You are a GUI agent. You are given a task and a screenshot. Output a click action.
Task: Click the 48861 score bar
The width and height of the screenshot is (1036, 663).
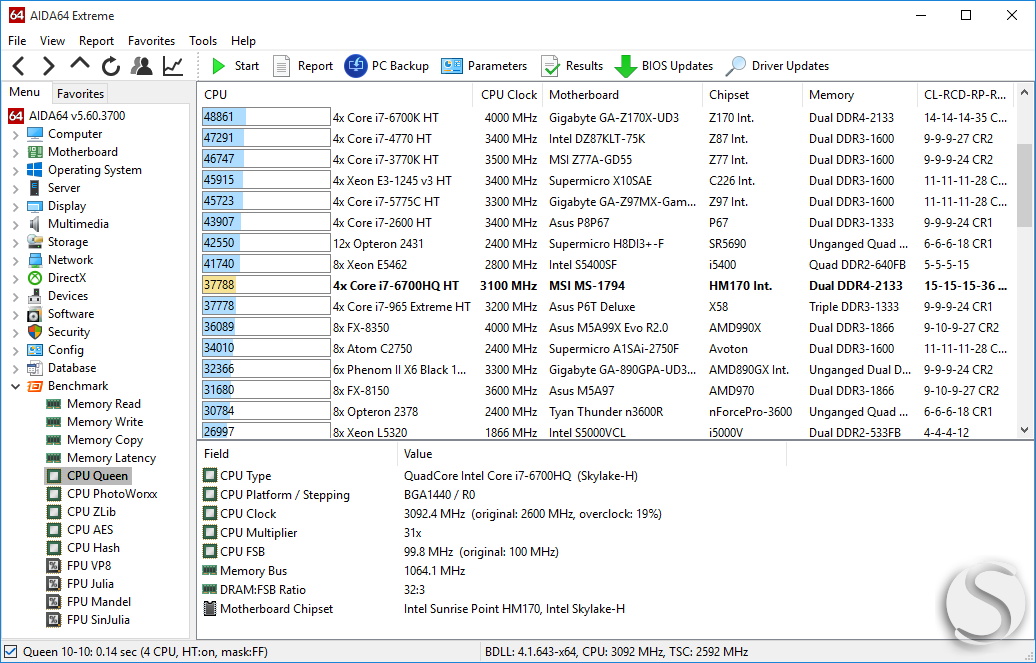pos(266,117)
